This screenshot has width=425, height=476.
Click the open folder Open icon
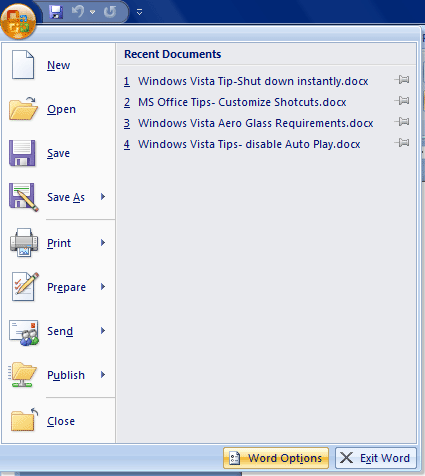[x=23, y=109]
